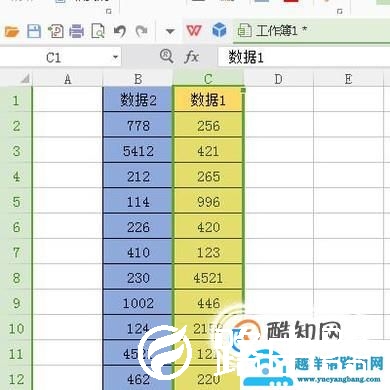Click the cell with value 123

(x=208, y=252)
